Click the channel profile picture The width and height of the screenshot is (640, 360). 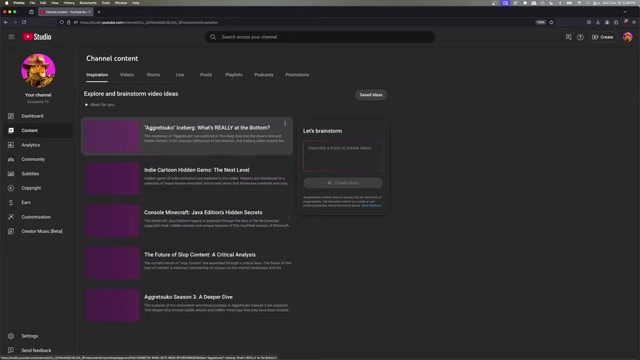(38, 70)
